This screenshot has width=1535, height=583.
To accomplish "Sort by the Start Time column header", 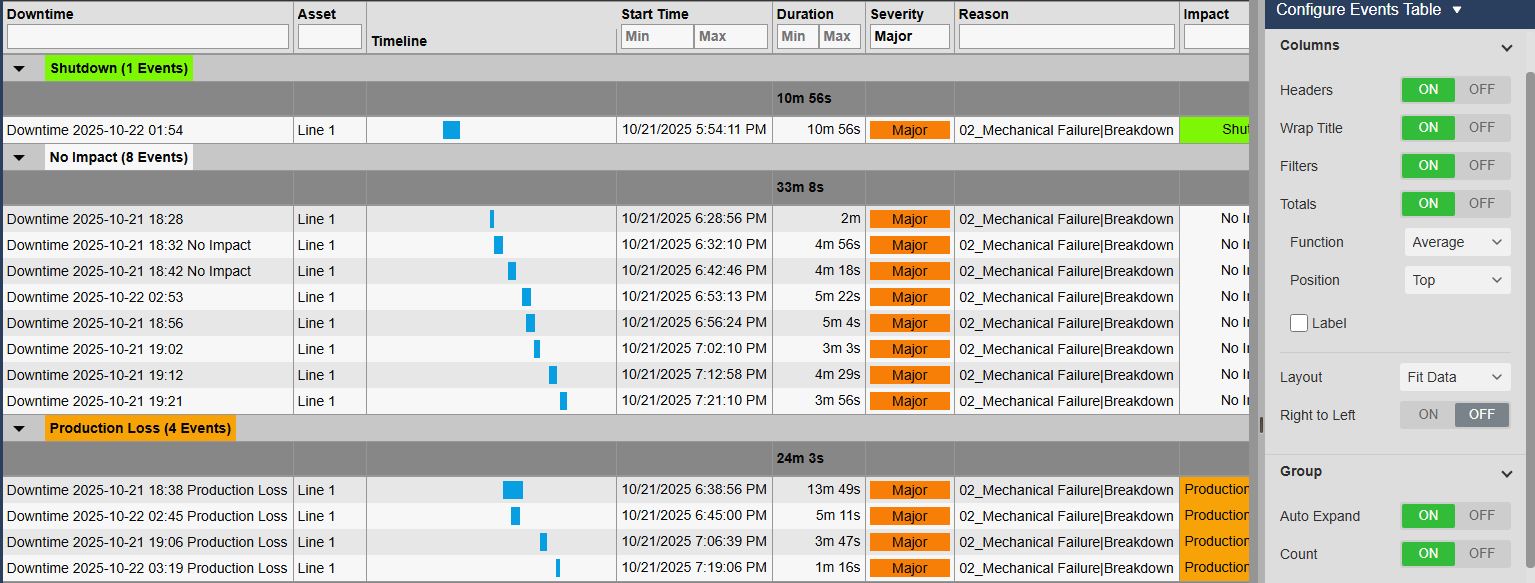I will pyautogui.click(x=655, y=14).
